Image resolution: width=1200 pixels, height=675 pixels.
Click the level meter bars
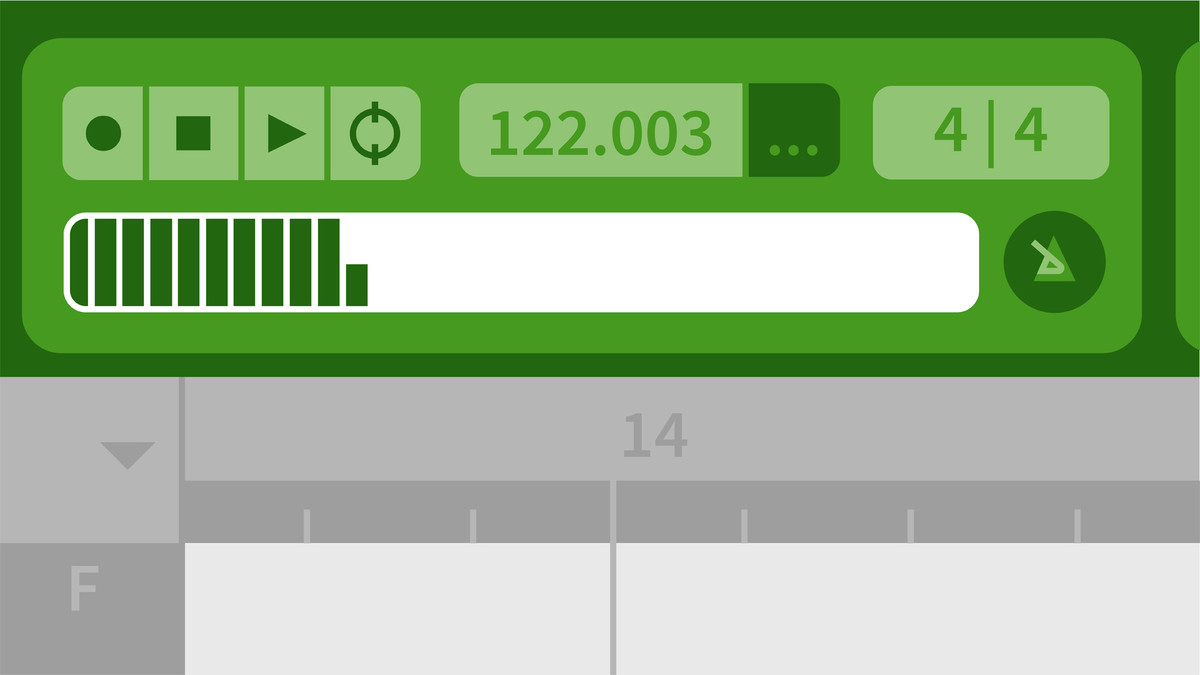pyautogui.click(x=218, y=262)
